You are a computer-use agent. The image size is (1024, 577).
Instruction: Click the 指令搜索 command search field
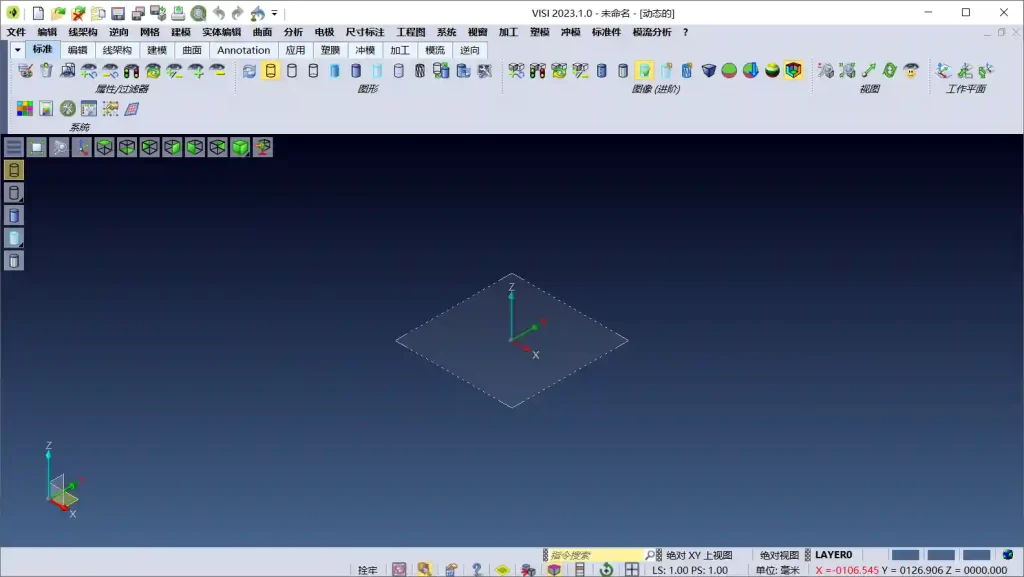click(x=593, y=555)
